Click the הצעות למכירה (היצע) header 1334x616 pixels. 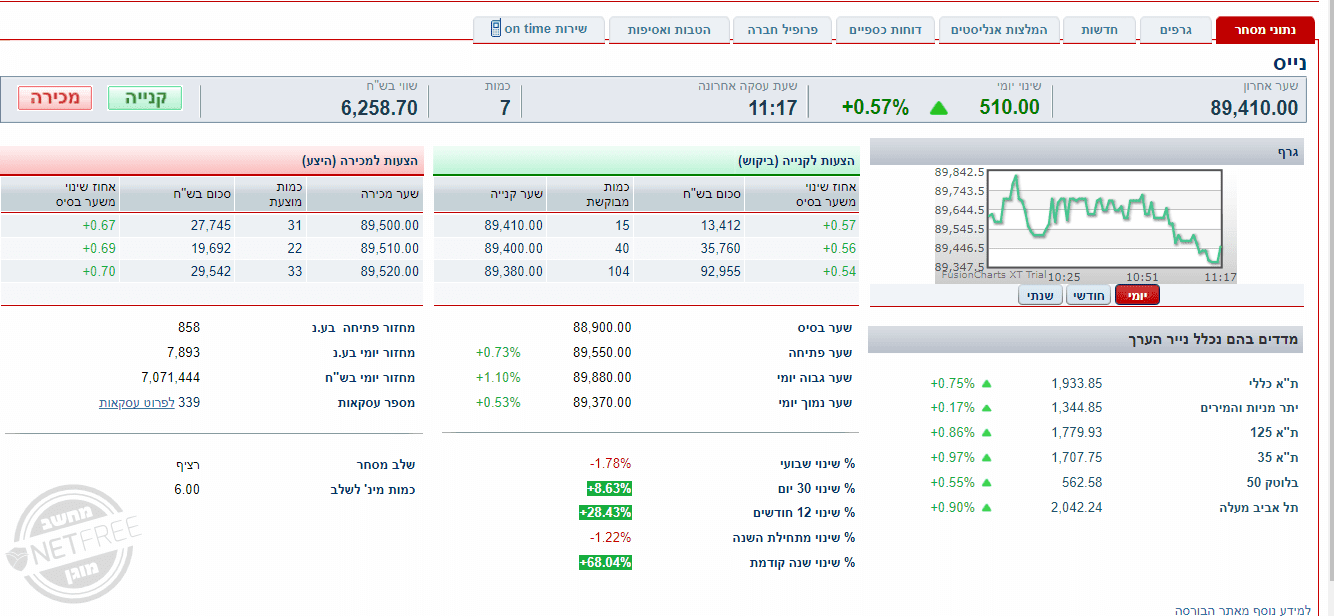pyautogui.click(x=361, y=161)
